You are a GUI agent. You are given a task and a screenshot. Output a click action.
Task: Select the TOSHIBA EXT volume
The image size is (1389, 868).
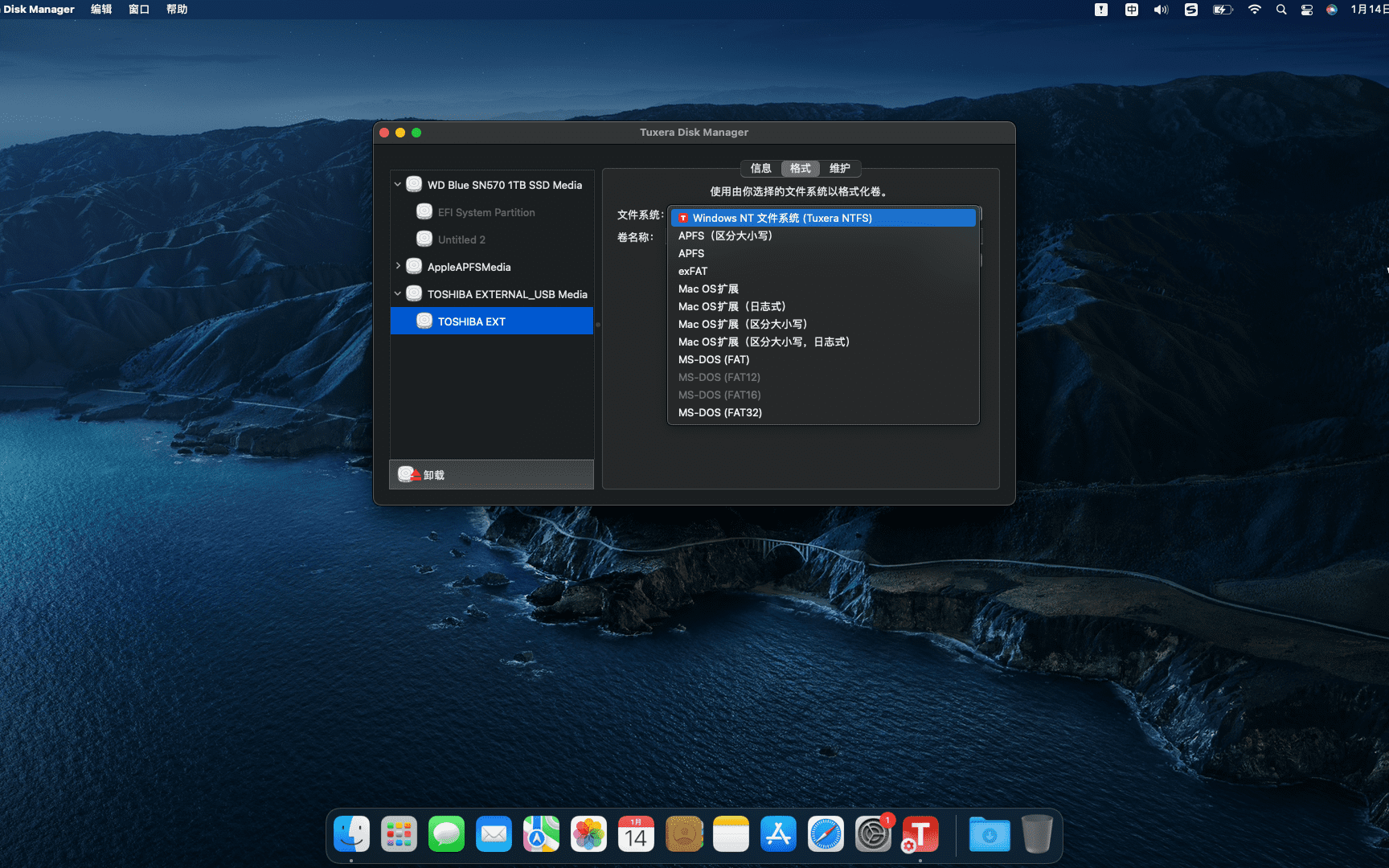pyautogui.click(x=492, y=321)
